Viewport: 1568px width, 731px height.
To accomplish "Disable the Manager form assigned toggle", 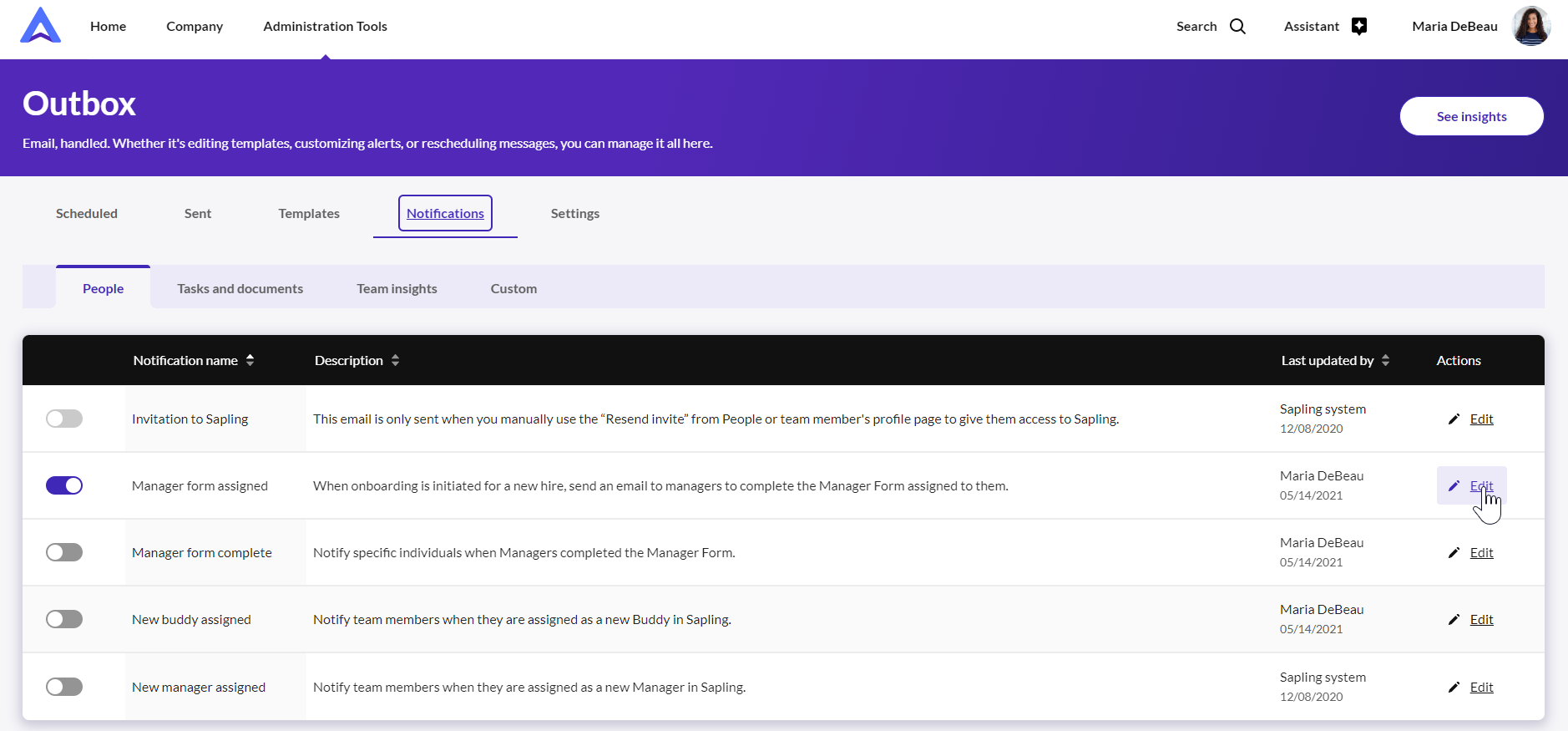I will [64, 485].
